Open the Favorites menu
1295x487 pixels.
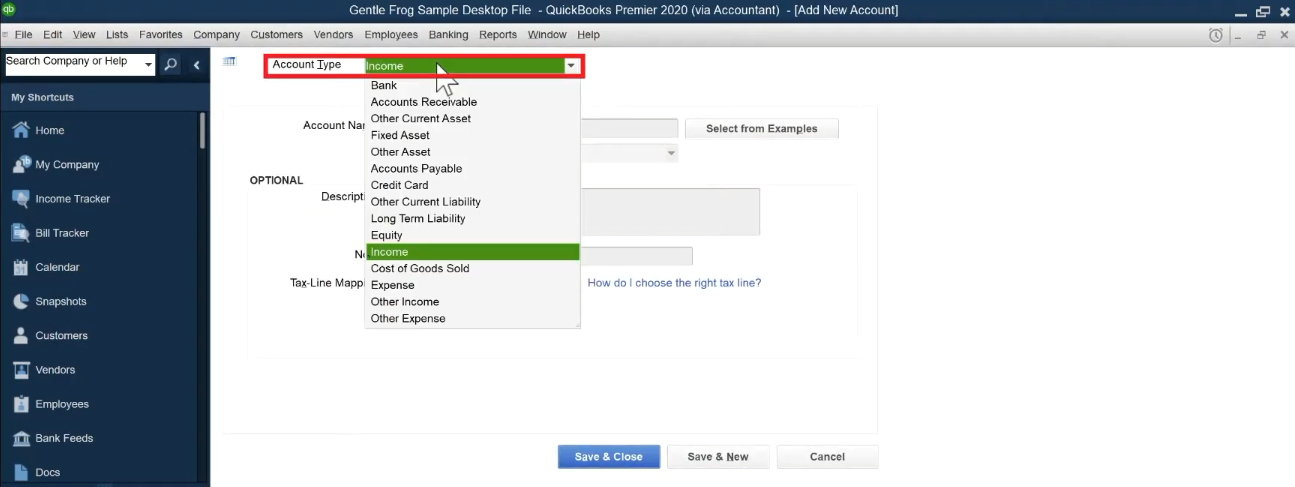click(x=161, y=34)
